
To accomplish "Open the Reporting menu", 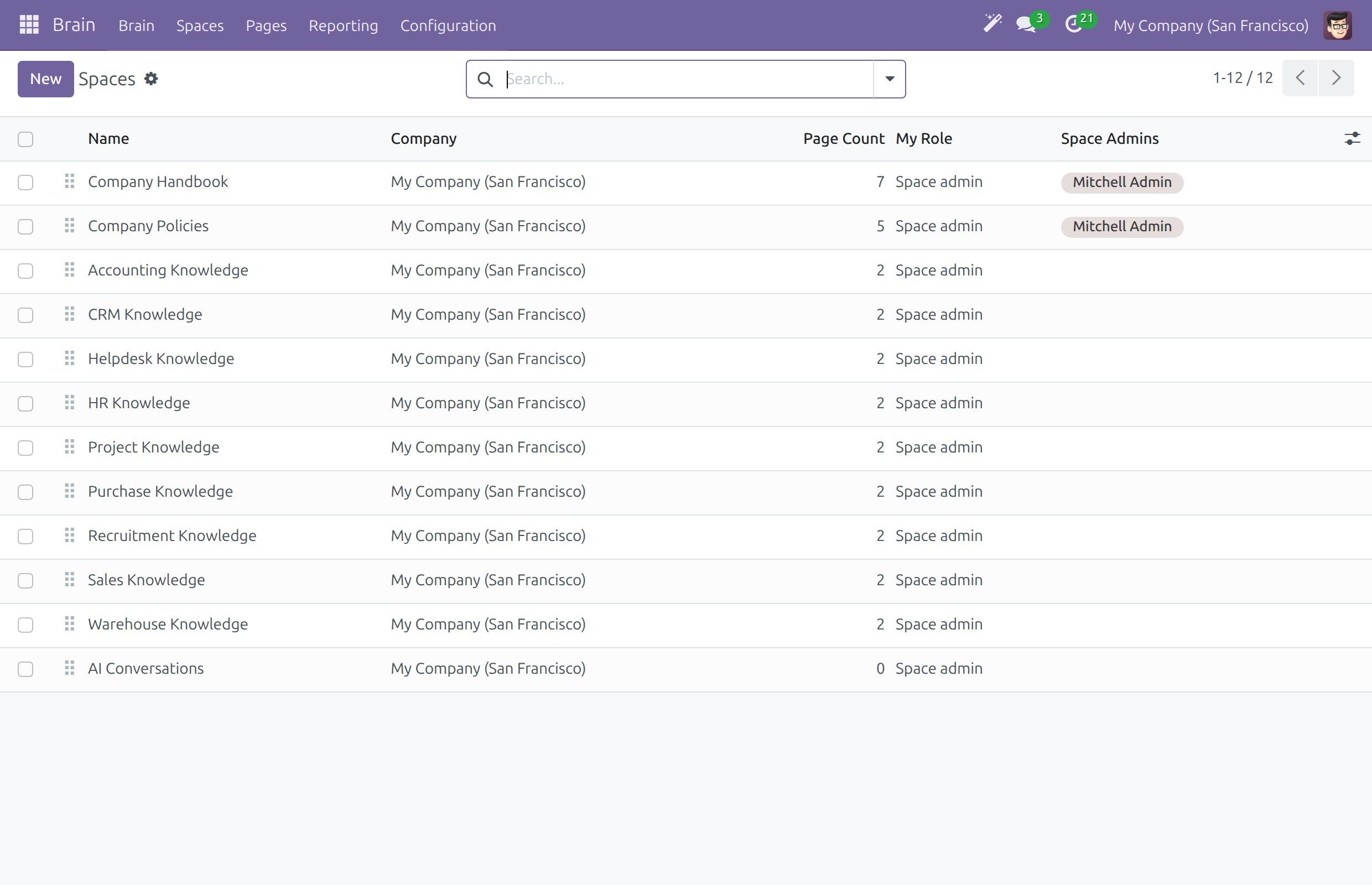I will coord(343,25).
